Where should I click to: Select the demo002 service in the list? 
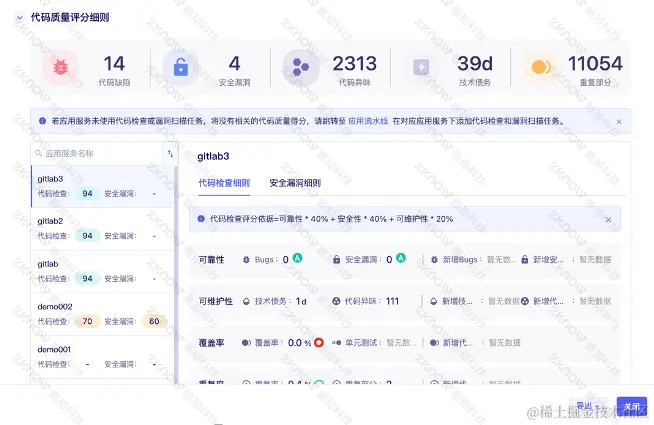click(102, 314)
